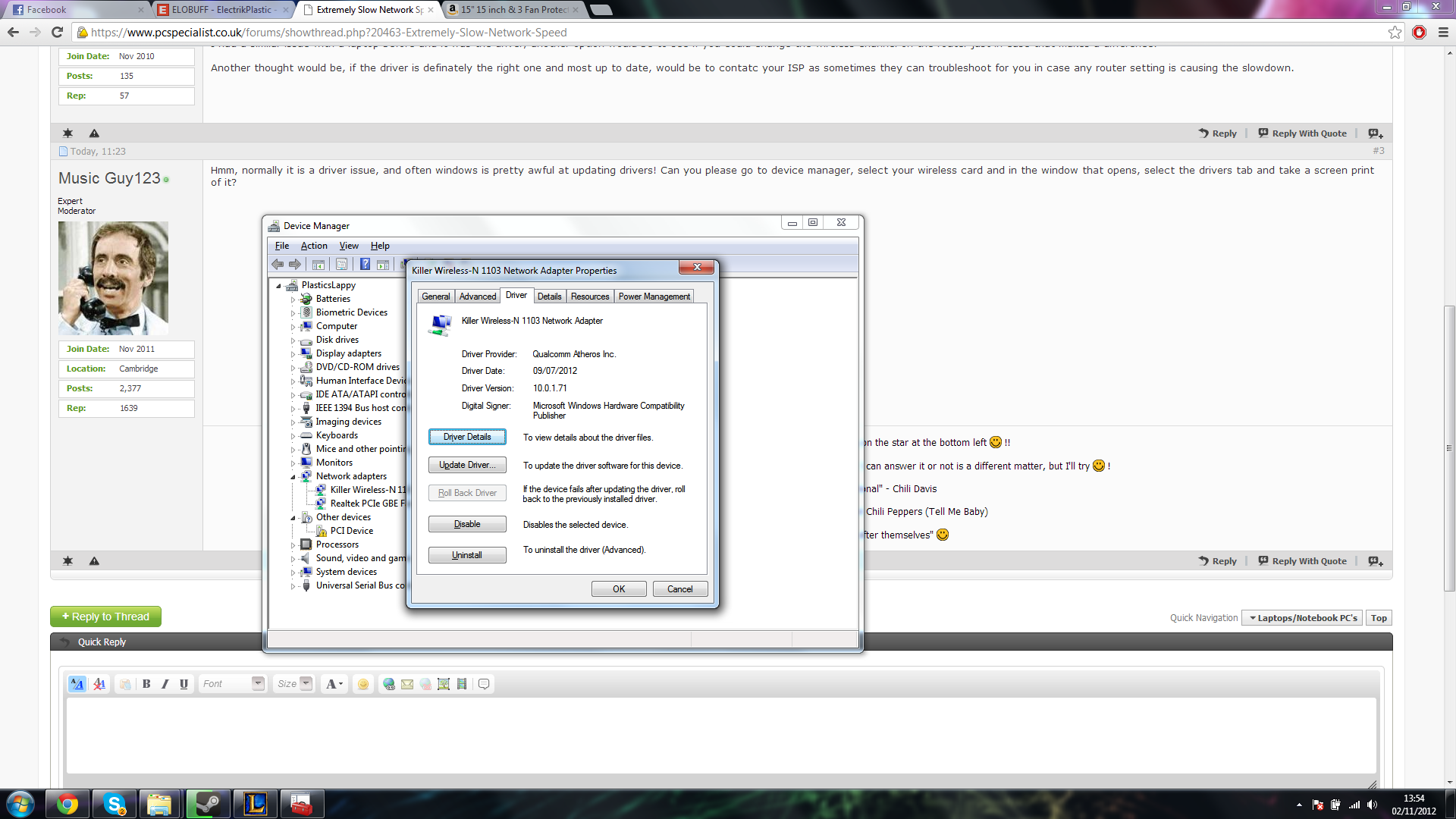Click the show/hide console tree toolbar icon
Viewport: 1456px width, 819px height.
[x=318, y=265]
